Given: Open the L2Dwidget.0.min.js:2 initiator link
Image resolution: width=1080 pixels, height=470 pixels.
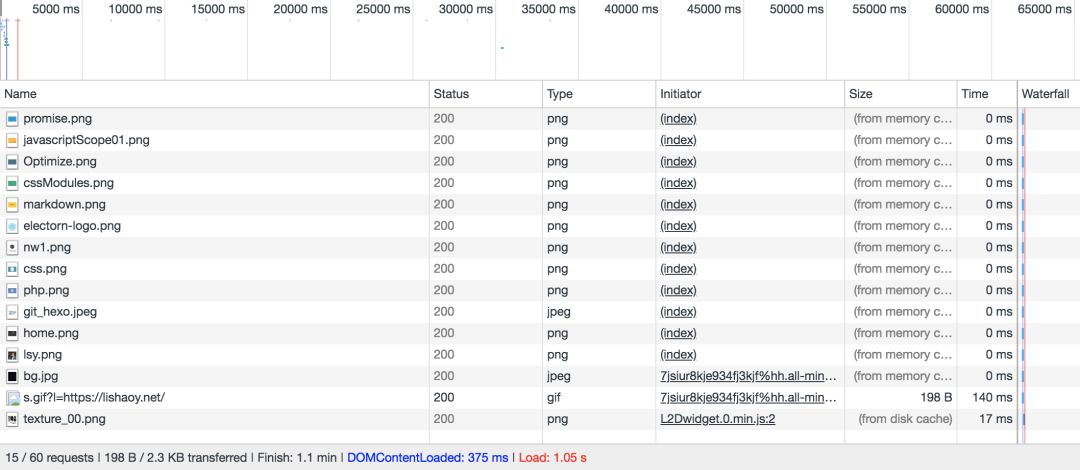Looking at the screenshot, I should click(x=718, y=419).
